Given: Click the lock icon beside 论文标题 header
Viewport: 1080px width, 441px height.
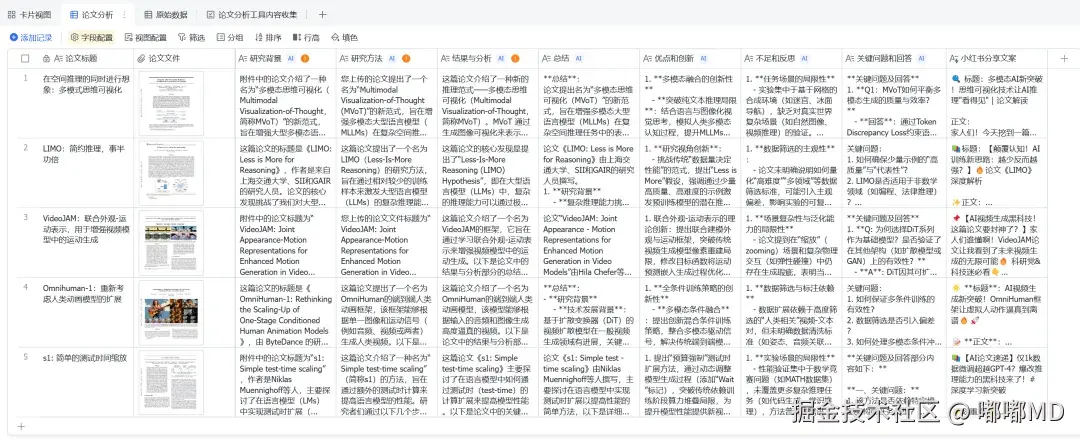Looking at the screenshot, I should pyautogui.click(x=46, y=59).
